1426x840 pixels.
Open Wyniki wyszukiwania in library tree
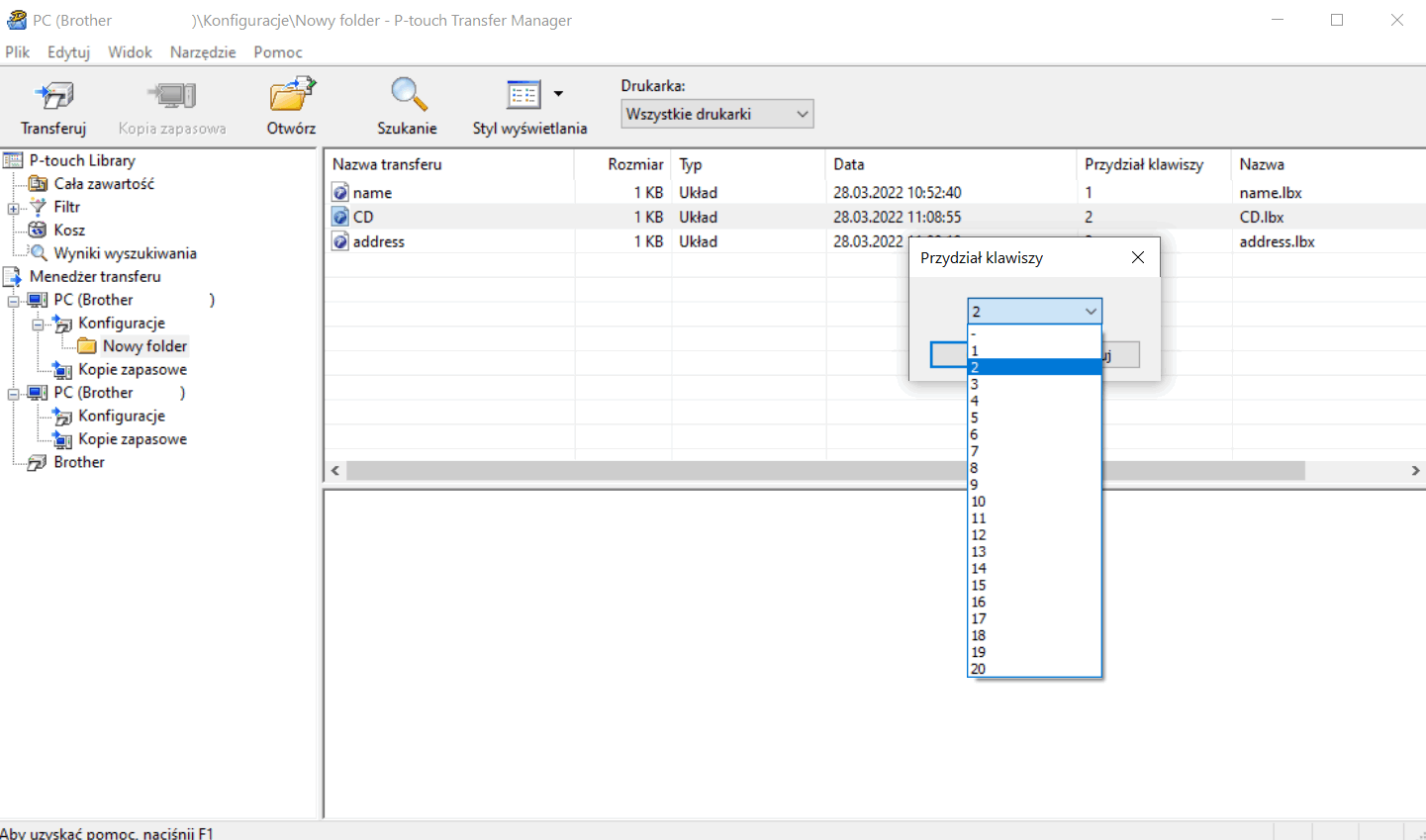click(125, 253)
